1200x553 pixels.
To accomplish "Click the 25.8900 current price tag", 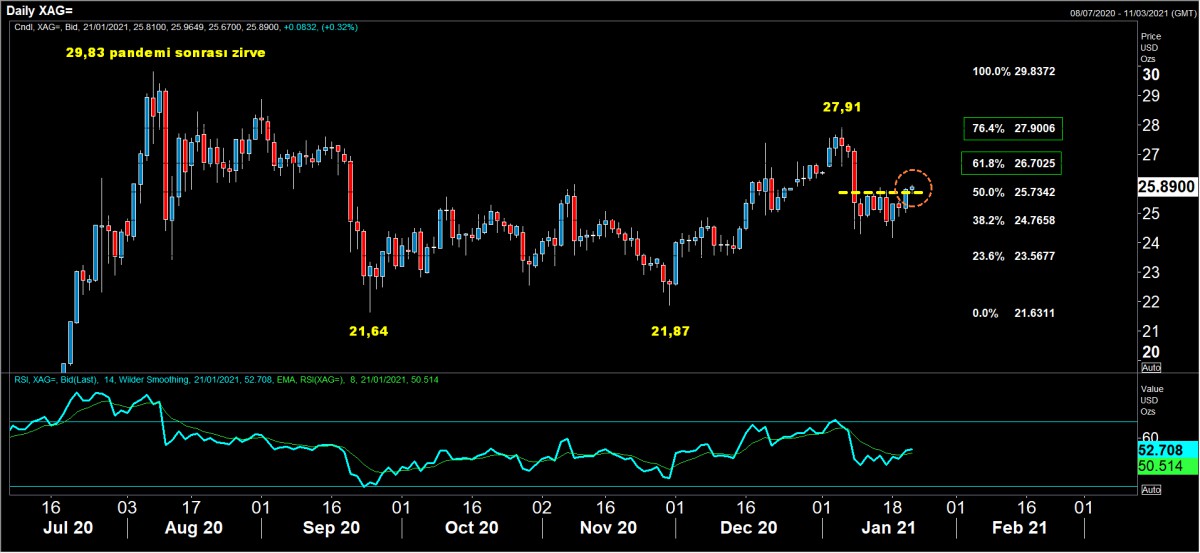I will 1168,186.
